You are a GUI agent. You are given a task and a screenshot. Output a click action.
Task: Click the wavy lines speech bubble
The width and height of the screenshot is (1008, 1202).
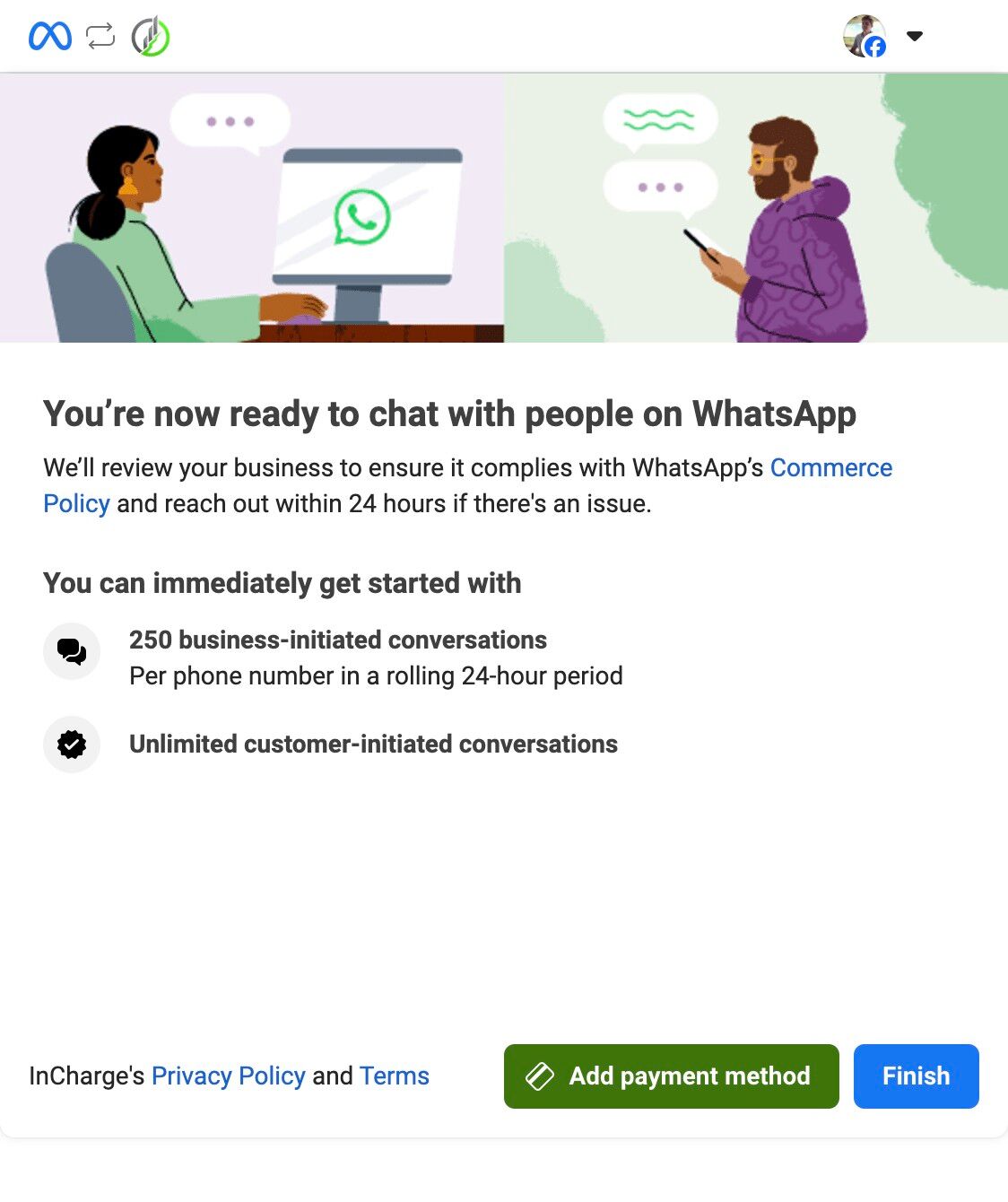659,119
